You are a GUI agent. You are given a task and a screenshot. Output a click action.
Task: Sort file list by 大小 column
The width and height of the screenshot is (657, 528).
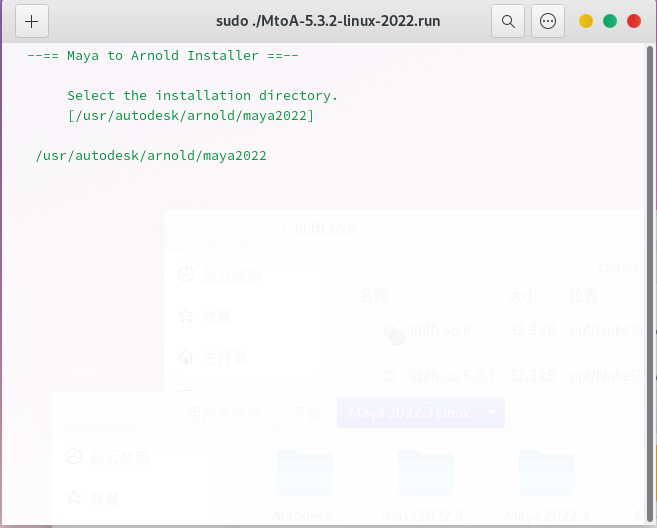coord(522,295)
